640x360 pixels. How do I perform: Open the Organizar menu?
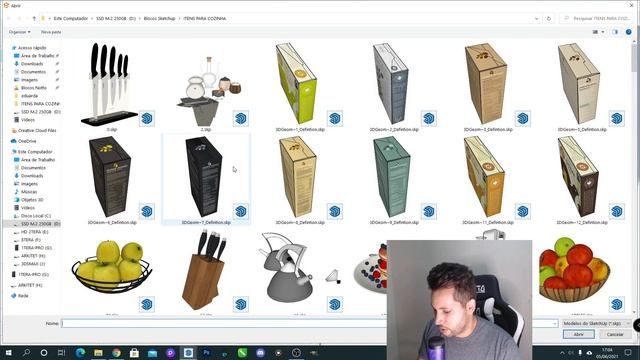20,32
